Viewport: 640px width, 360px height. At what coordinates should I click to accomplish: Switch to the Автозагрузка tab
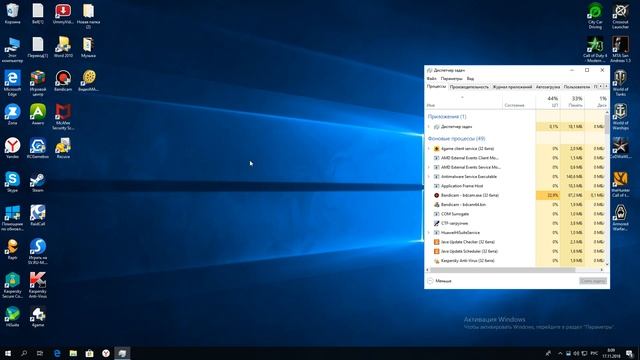pyautogui.click(x=548, y=87)
